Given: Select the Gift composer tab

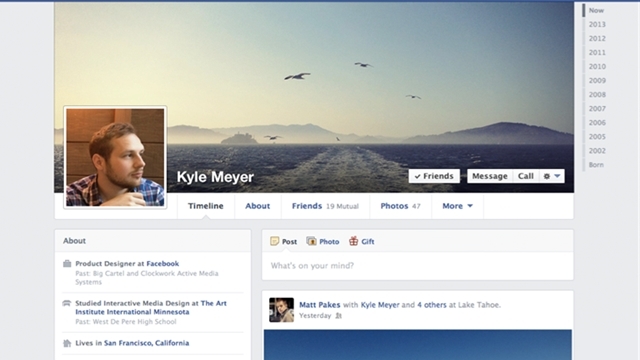Looking at the screenshot, I should click(362, 242).
